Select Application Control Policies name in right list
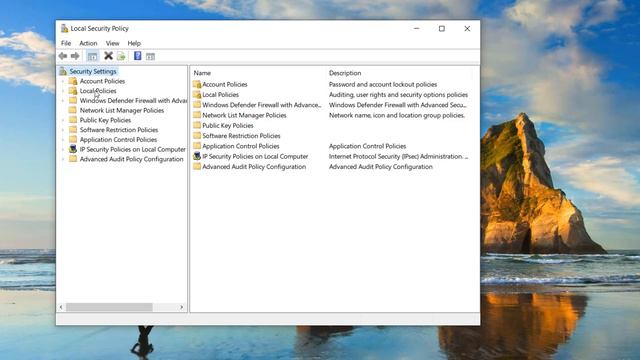This screenshot has width=640, height=360. pos(241,146)
